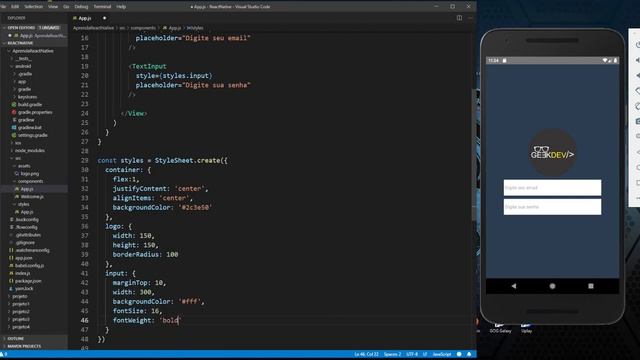This screenshot has height=360, width=640.
Task: Collapse the OPEN EDITORS section
Action: click(20, 28)
